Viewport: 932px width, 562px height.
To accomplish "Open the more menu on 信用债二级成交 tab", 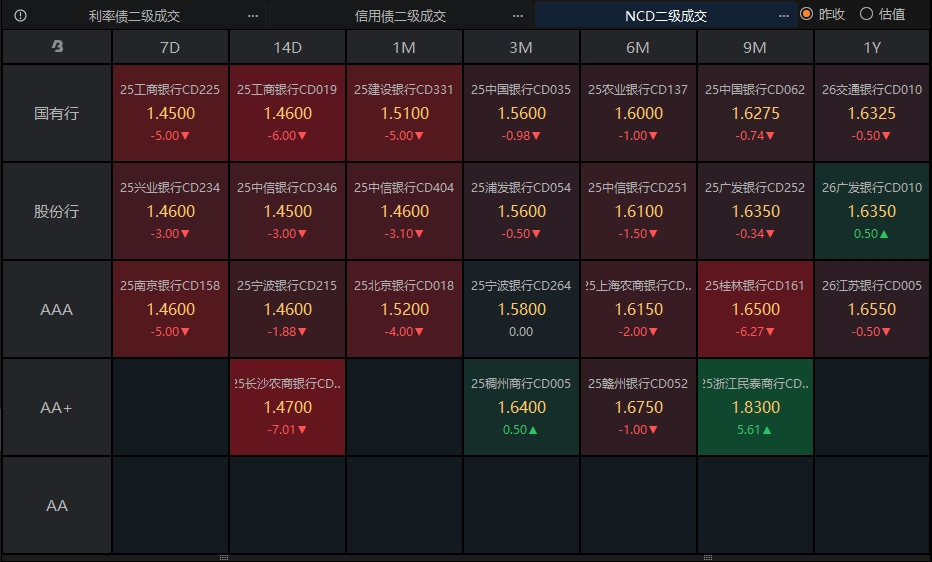I will coord(518,16).
